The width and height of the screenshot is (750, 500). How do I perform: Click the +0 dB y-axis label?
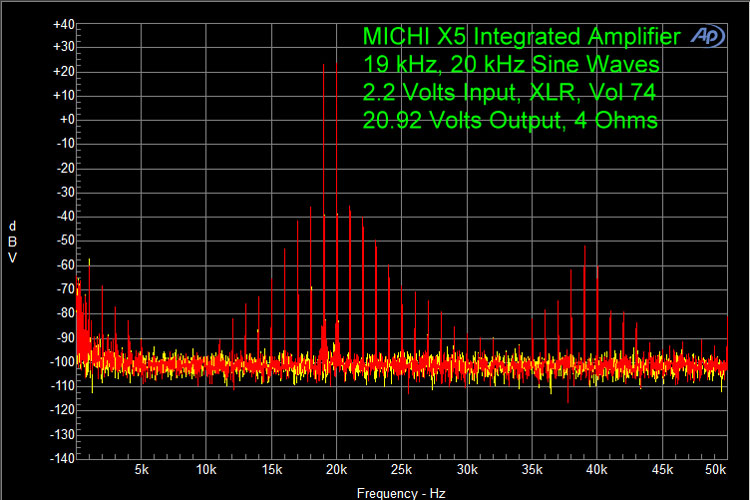click(x=66, y=119)
